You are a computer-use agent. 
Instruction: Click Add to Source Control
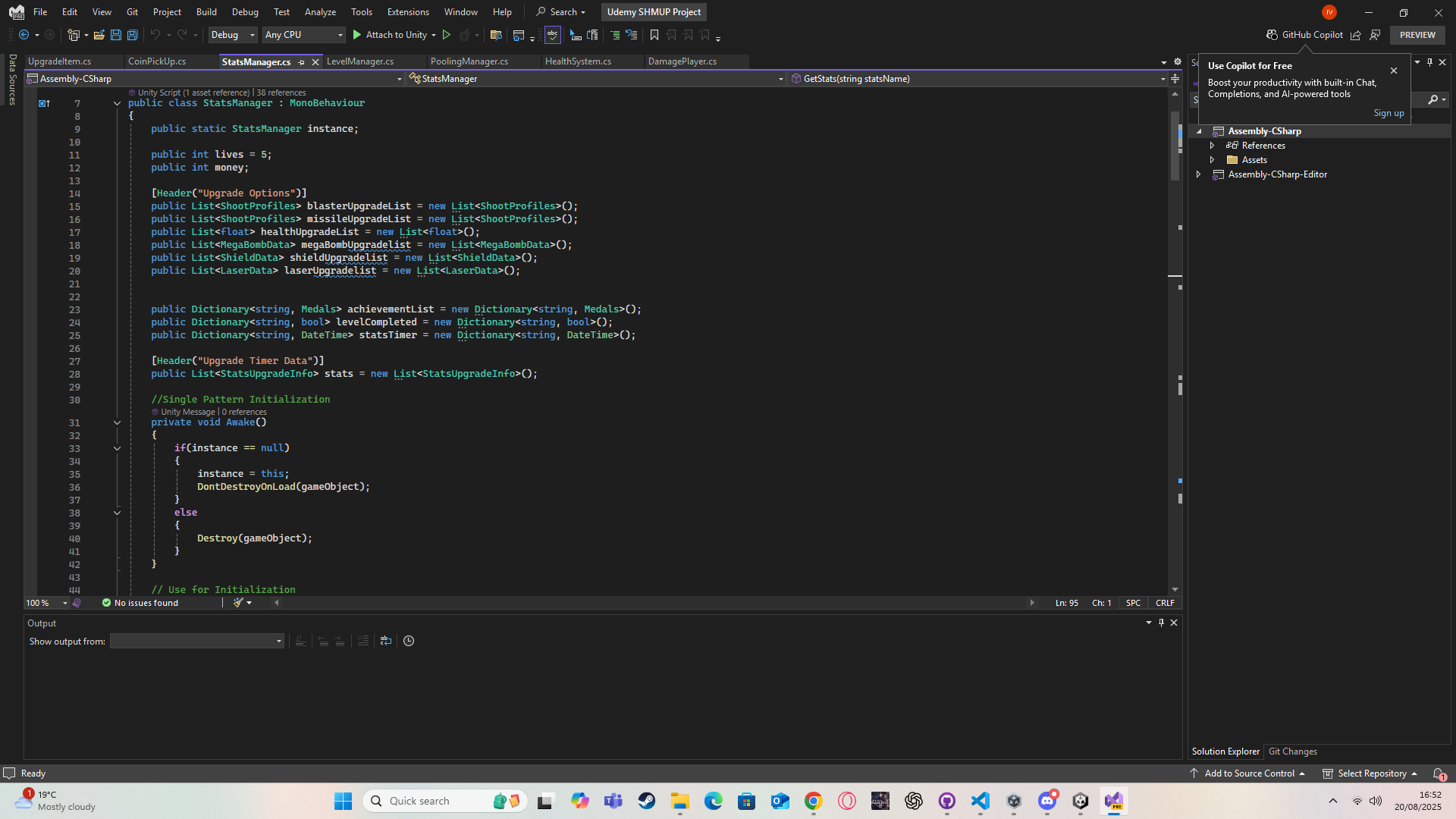click(x=1248, y=773)
